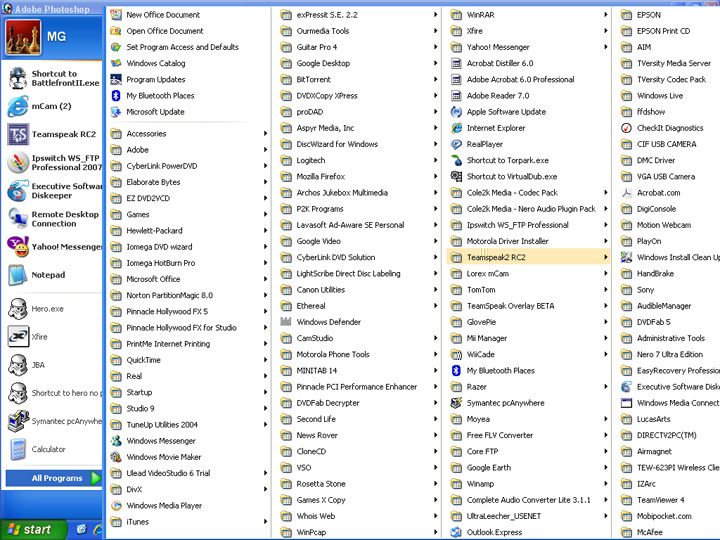The width and height of the screenshot is (720, 540).
Task: Open CheckIt Diagnostics icon
Action: (626, 128)
